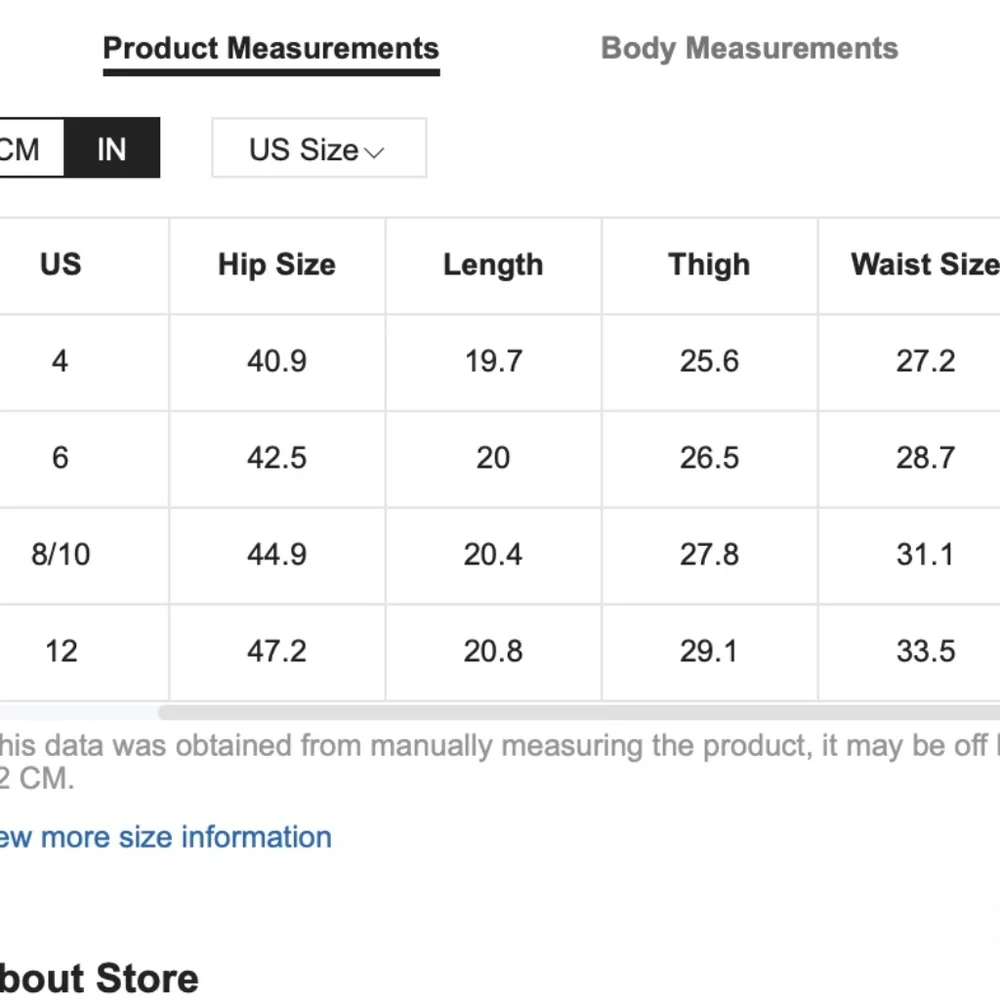Click the View more size information link
Image resolution: width=1000 pixels, height=1000 pixels.
click(166, 837)
